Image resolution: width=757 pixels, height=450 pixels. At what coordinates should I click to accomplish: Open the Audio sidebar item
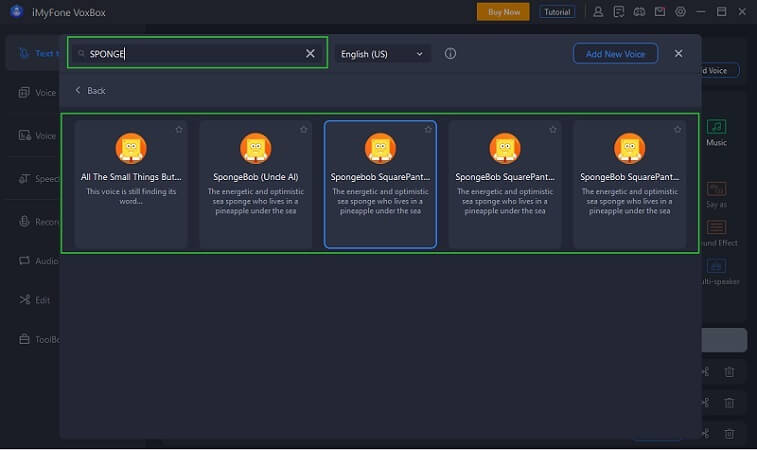tap(39, 261)
